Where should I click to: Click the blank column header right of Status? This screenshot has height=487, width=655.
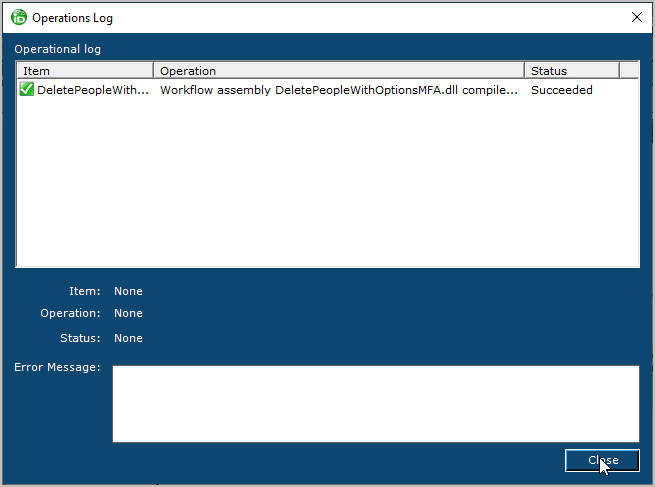629,71
